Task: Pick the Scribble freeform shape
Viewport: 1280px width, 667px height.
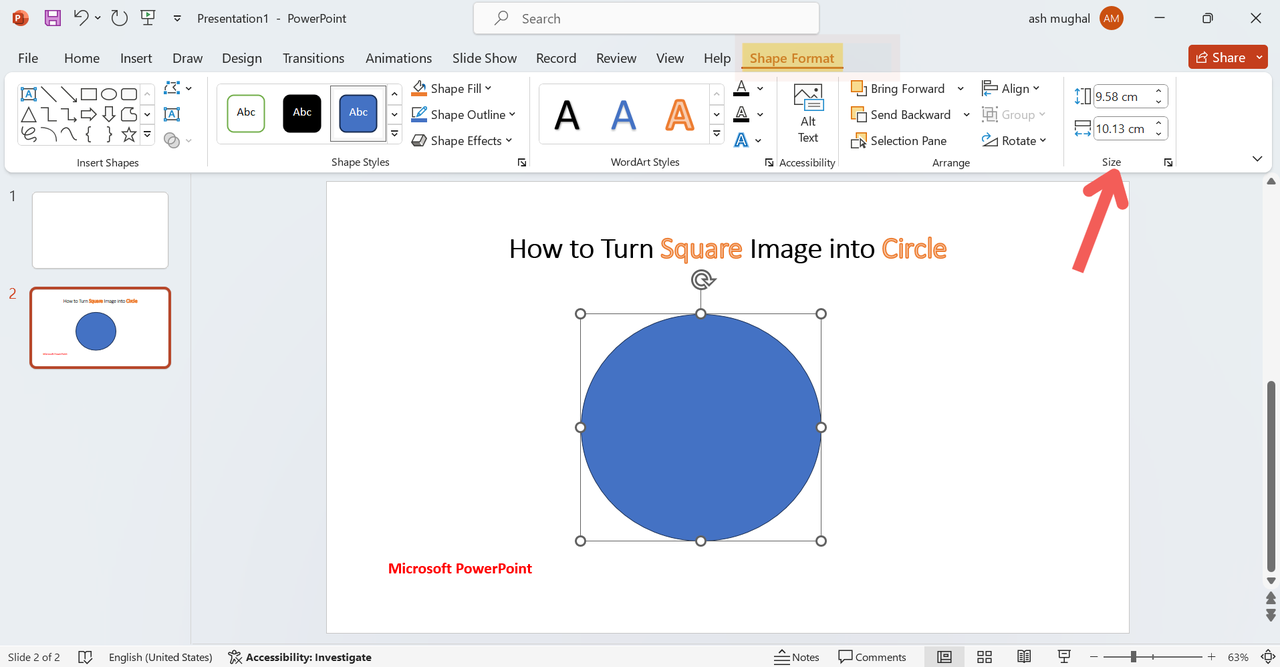Action: 29,134
